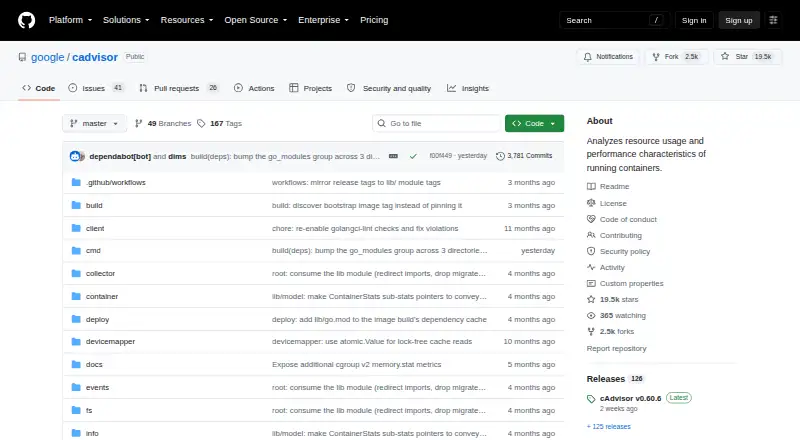Click the Notifications bell button
This screenshot has height=440, width=800.
tap(608, 57)
